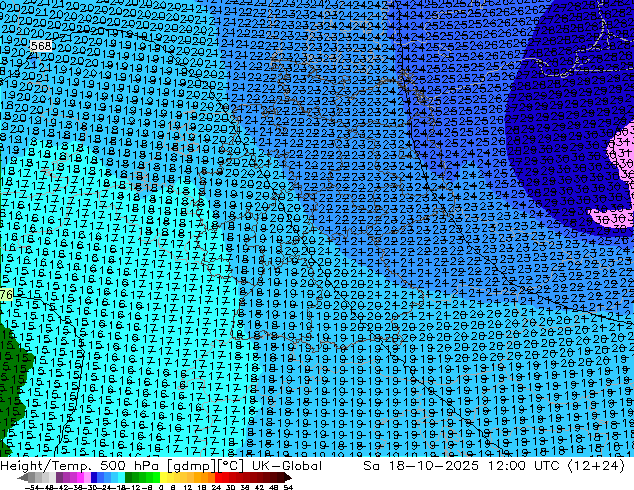Click the (12+24) forecast offset text

596,466
